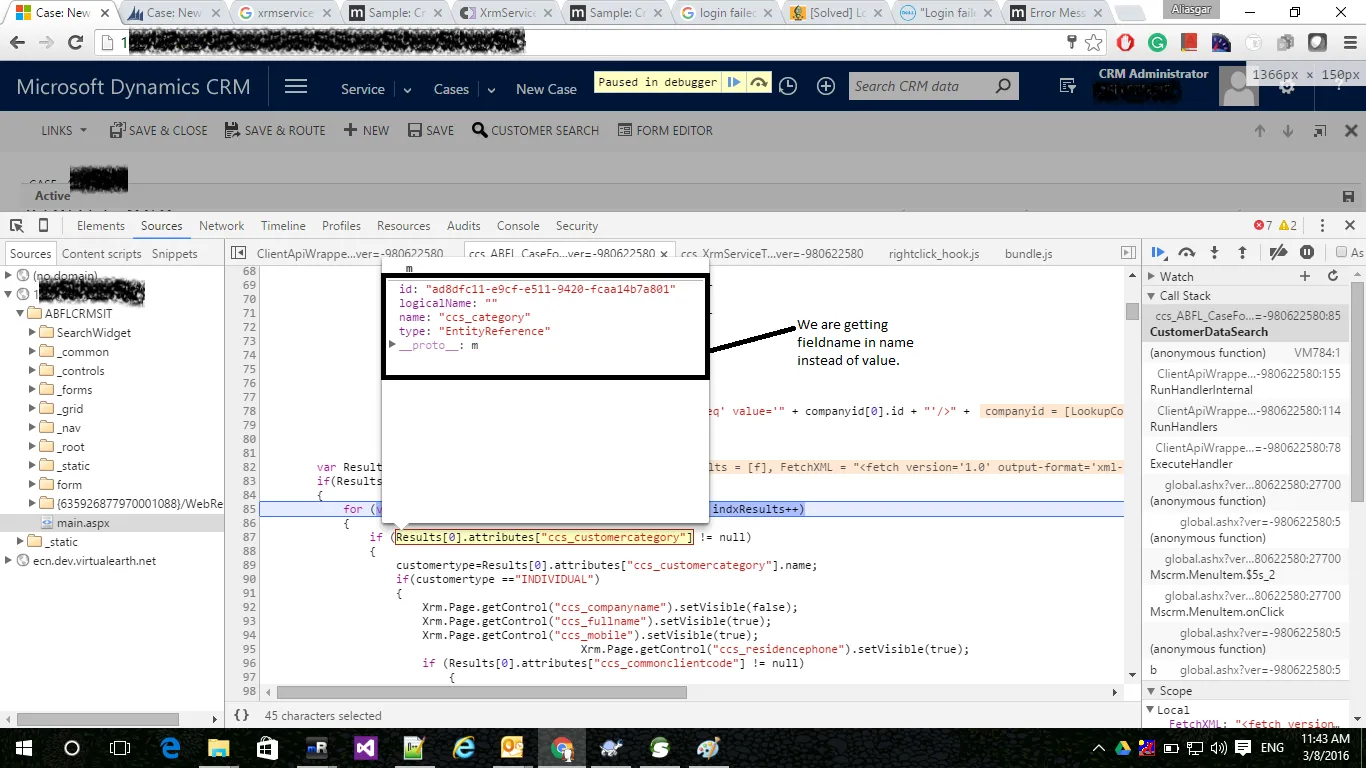This screenshot has width=1366, height=768.
Task: Click the NEW command button
Action: 367,130
